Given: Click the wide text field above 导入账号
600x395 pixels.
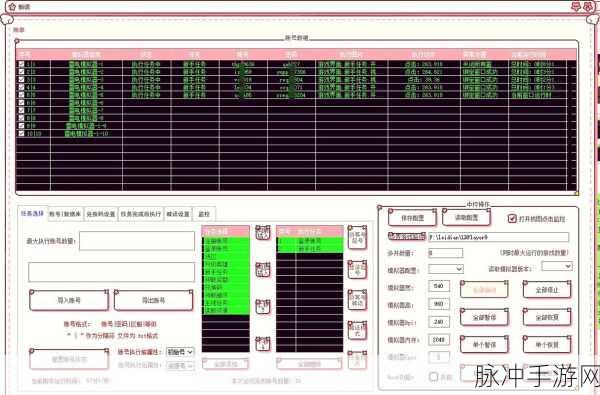Looking at the screenshot, I should tap(111, 272).
